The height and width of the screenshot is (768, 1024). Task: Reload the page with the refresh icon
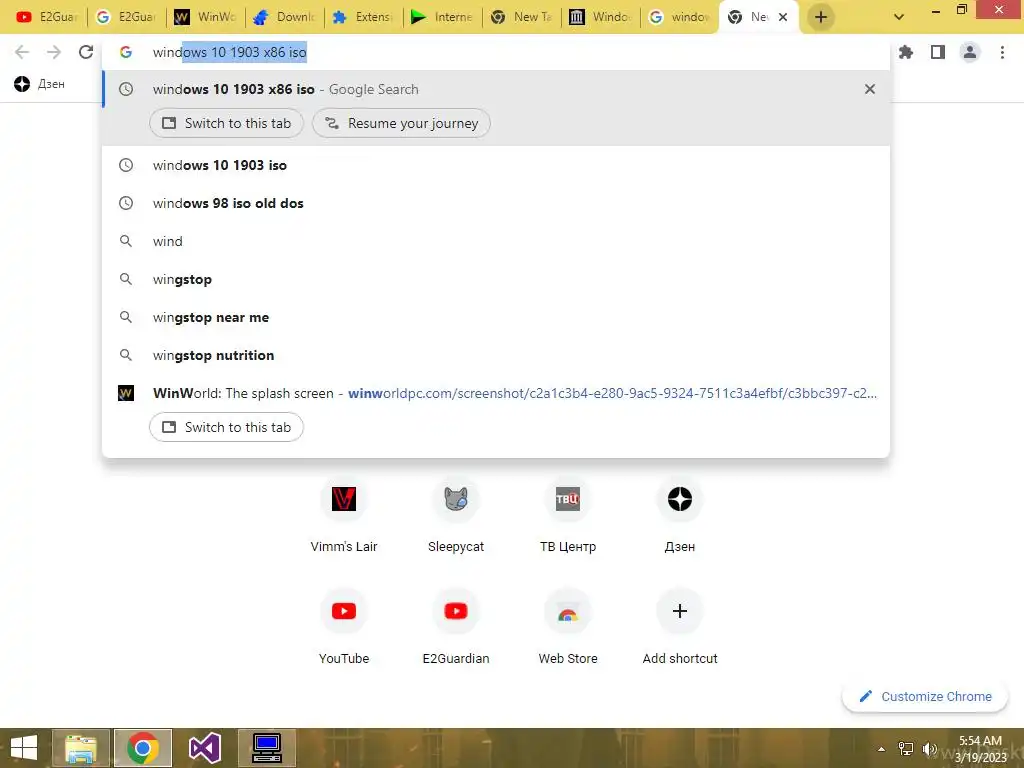point(86,52)
